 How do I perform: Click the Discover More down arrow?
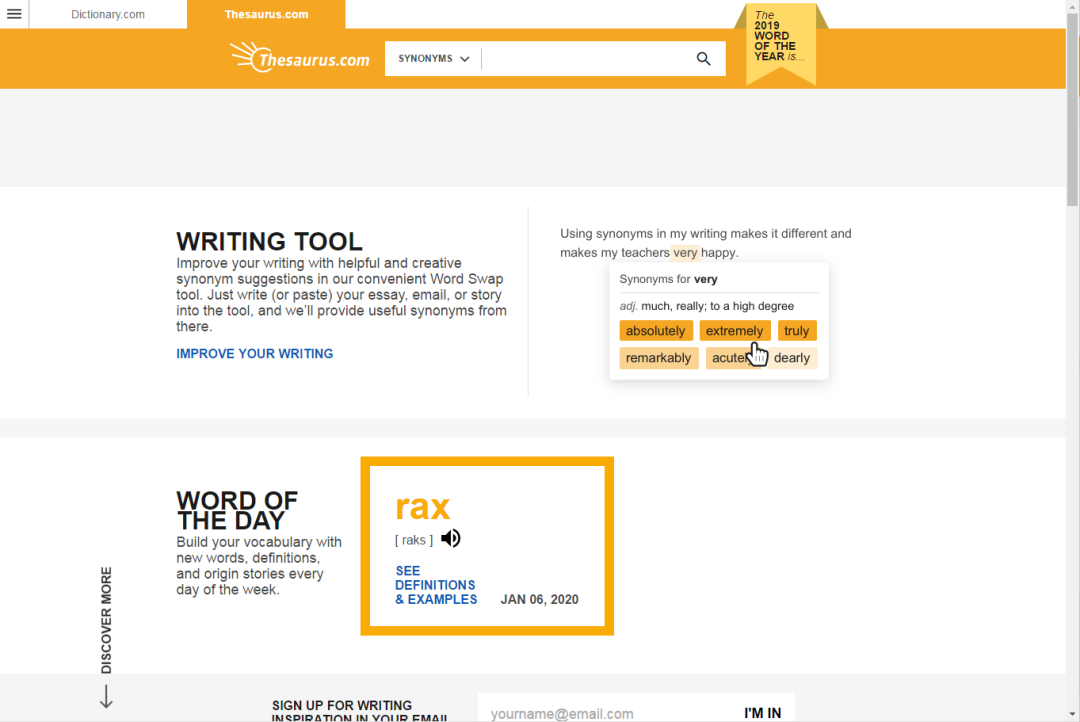[106, 696]
